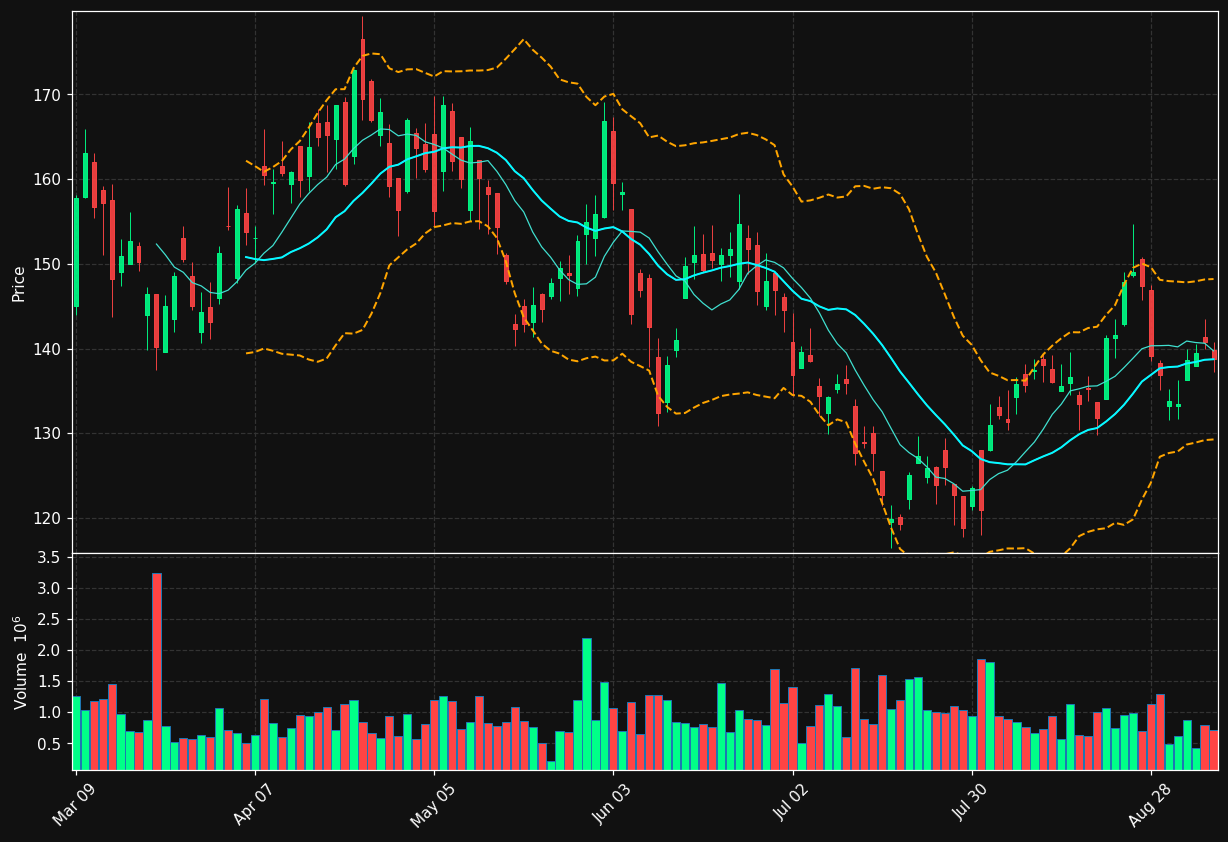Click the "Price" y-axis label
This screenshot has height=842, width=1228.
(x=19, y=283)
